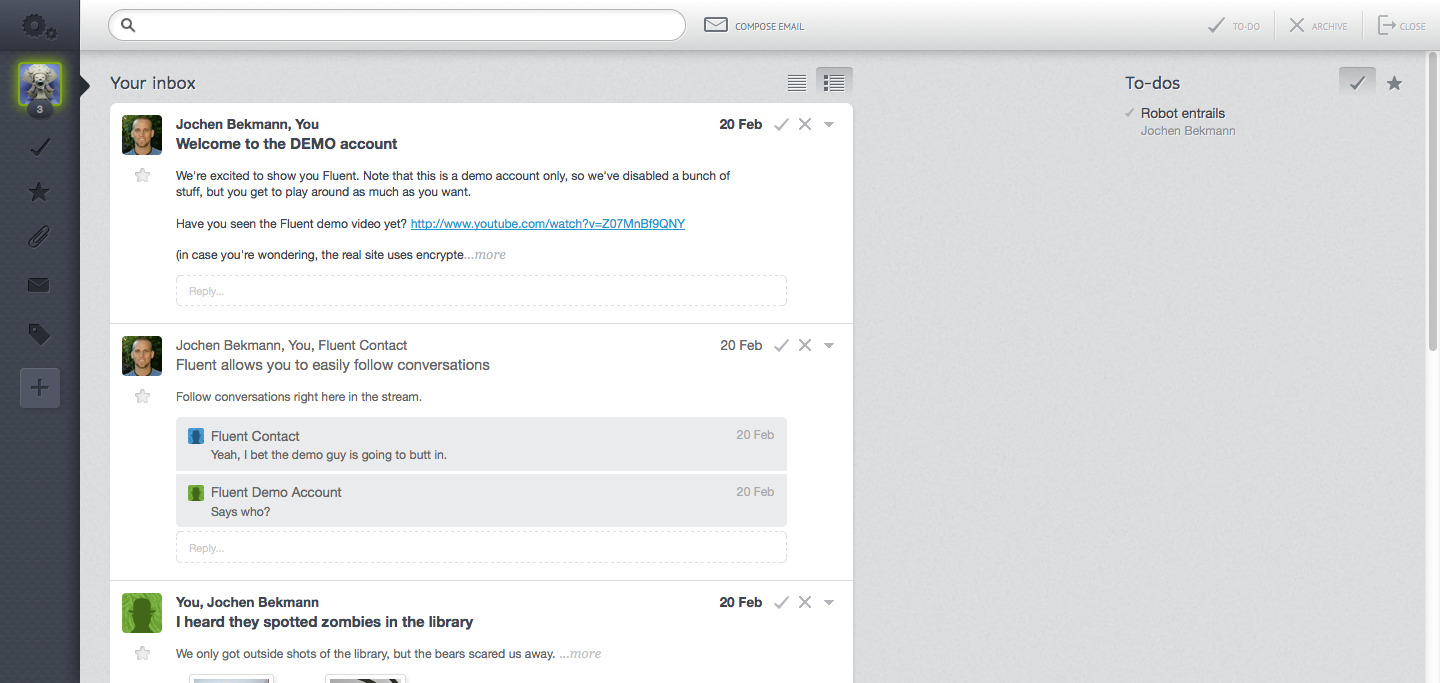
Task: Expand '...more' in the zombies email
Action: (x=580, y=654)
